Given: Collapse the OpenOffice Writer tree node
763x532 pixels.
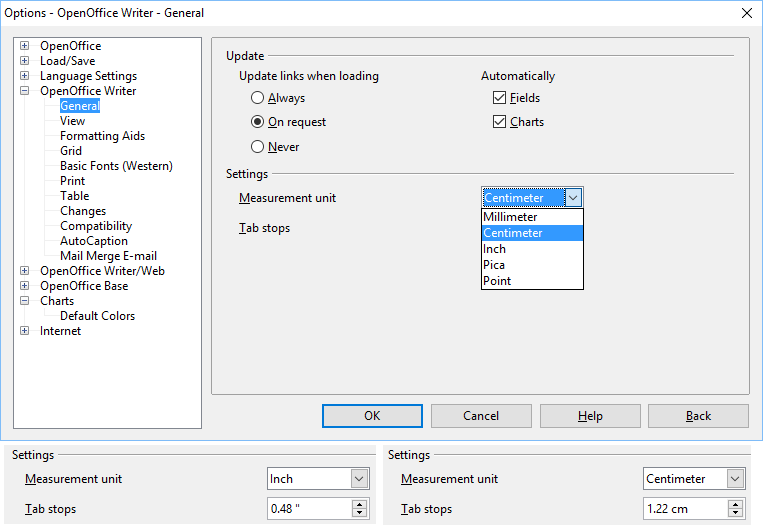Looking at the screenshot, I should click(x=25, y=91).
